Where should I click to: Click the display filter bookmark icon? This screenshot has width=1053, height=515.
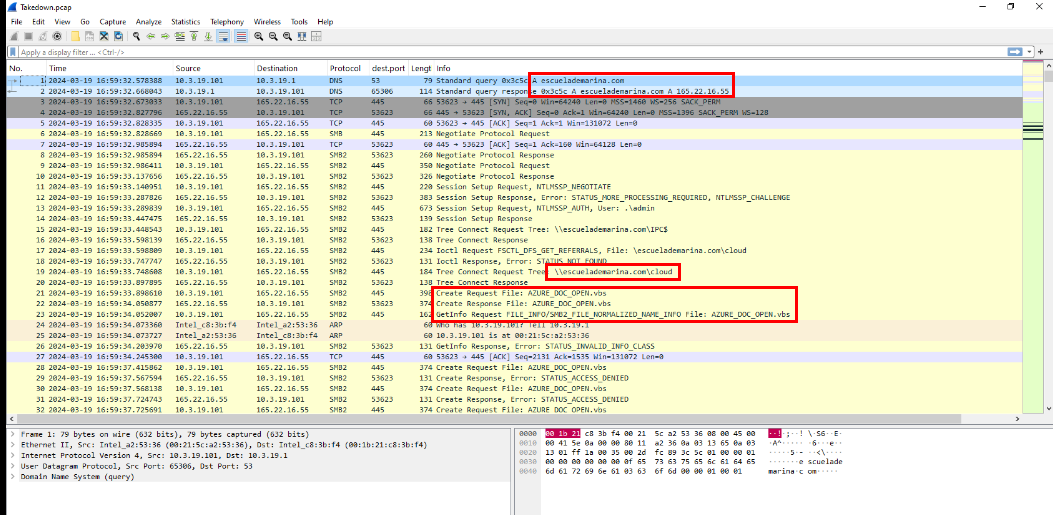13,52
